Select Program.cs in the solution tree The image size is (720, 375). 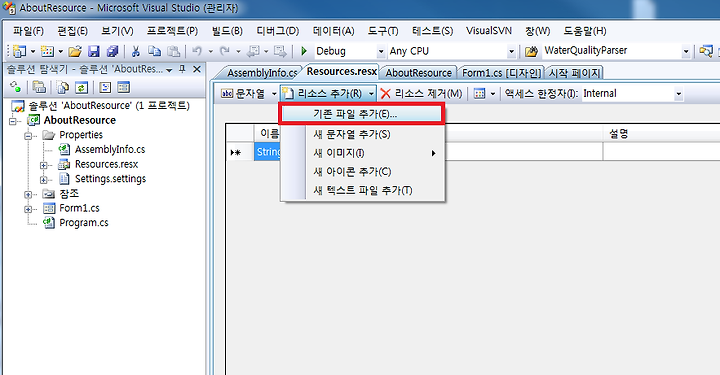pos(84,223)
